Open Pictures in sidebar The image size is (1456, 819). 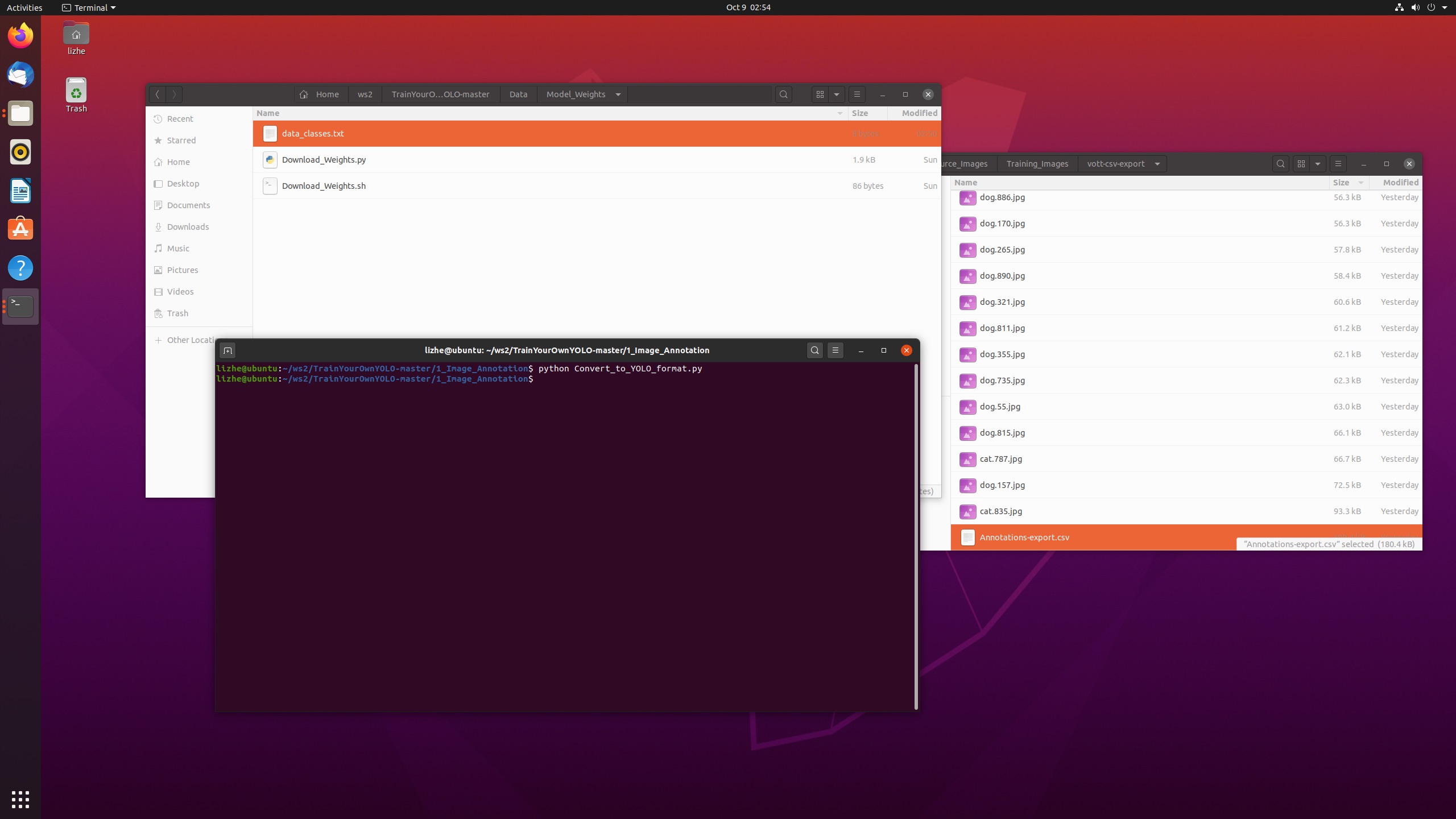(198, 270)
